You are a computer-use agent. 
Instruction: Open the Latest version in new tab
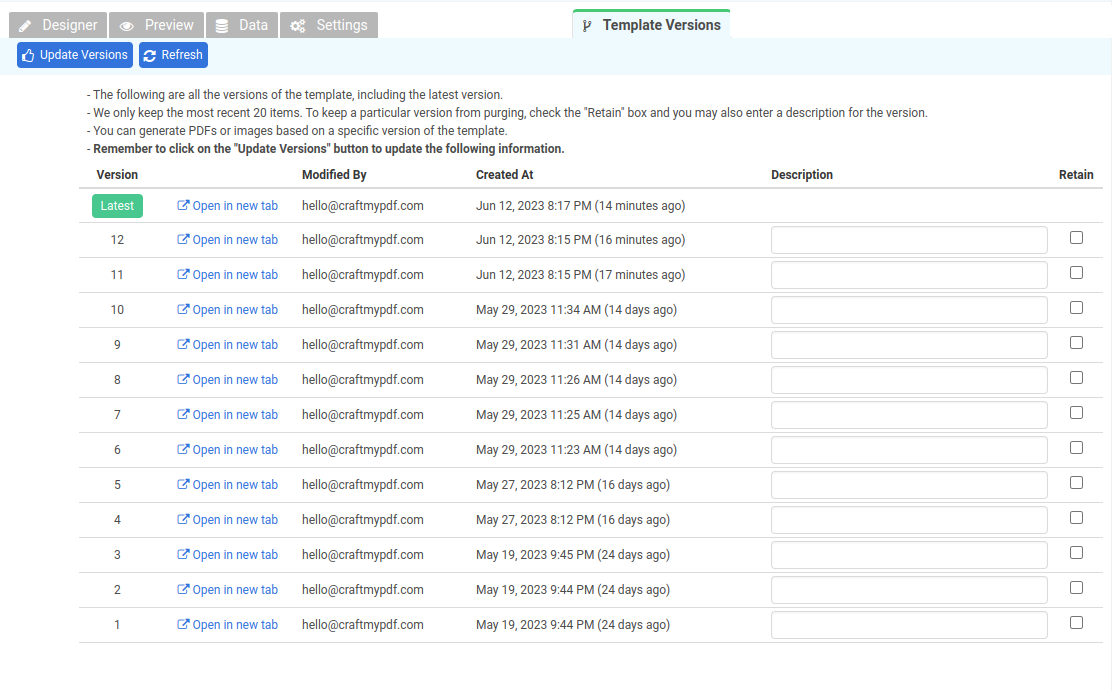(228, 206)
